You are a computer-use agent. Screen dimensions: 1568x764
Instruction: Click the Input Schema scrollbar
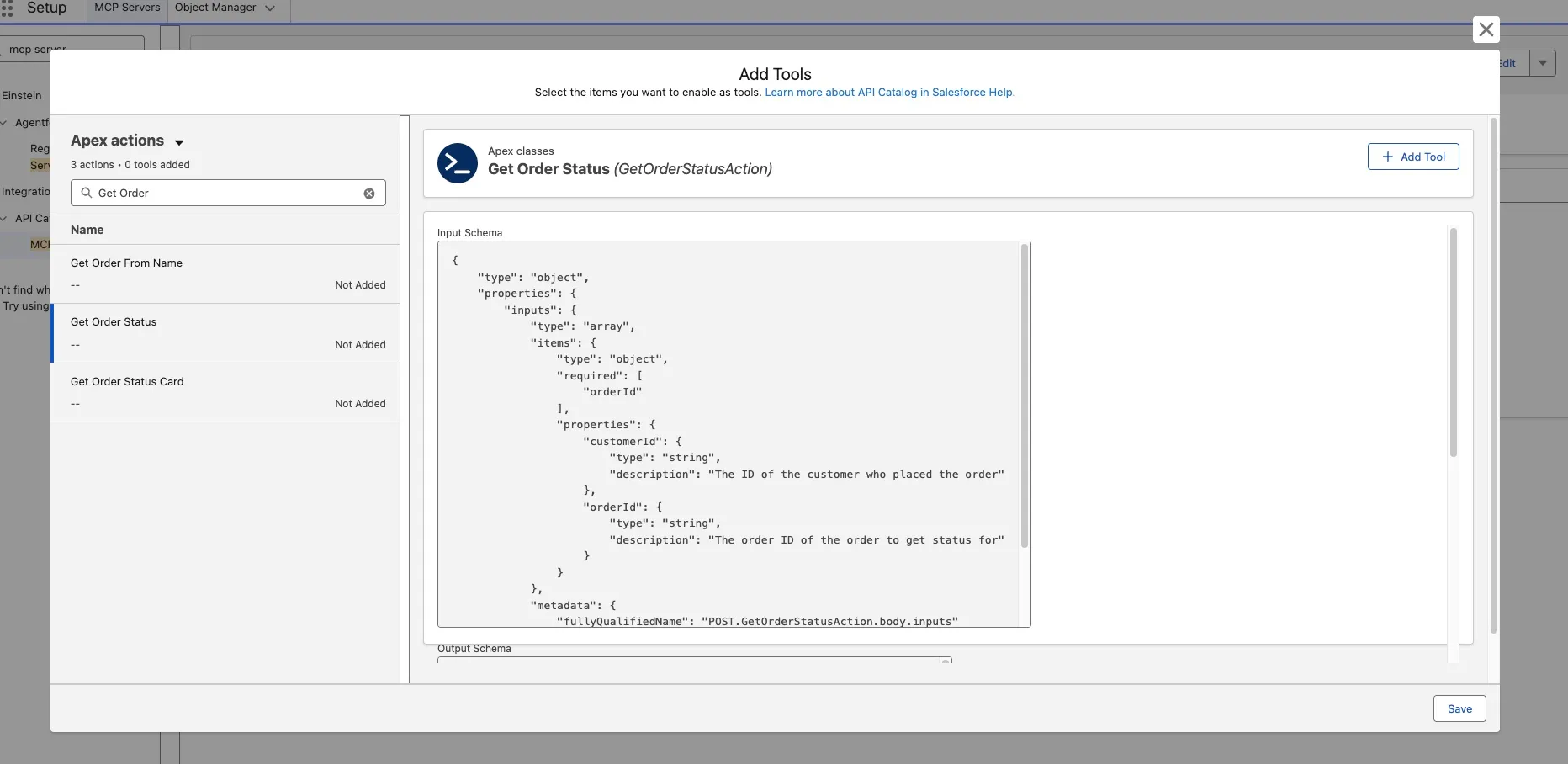(1025, 395)
